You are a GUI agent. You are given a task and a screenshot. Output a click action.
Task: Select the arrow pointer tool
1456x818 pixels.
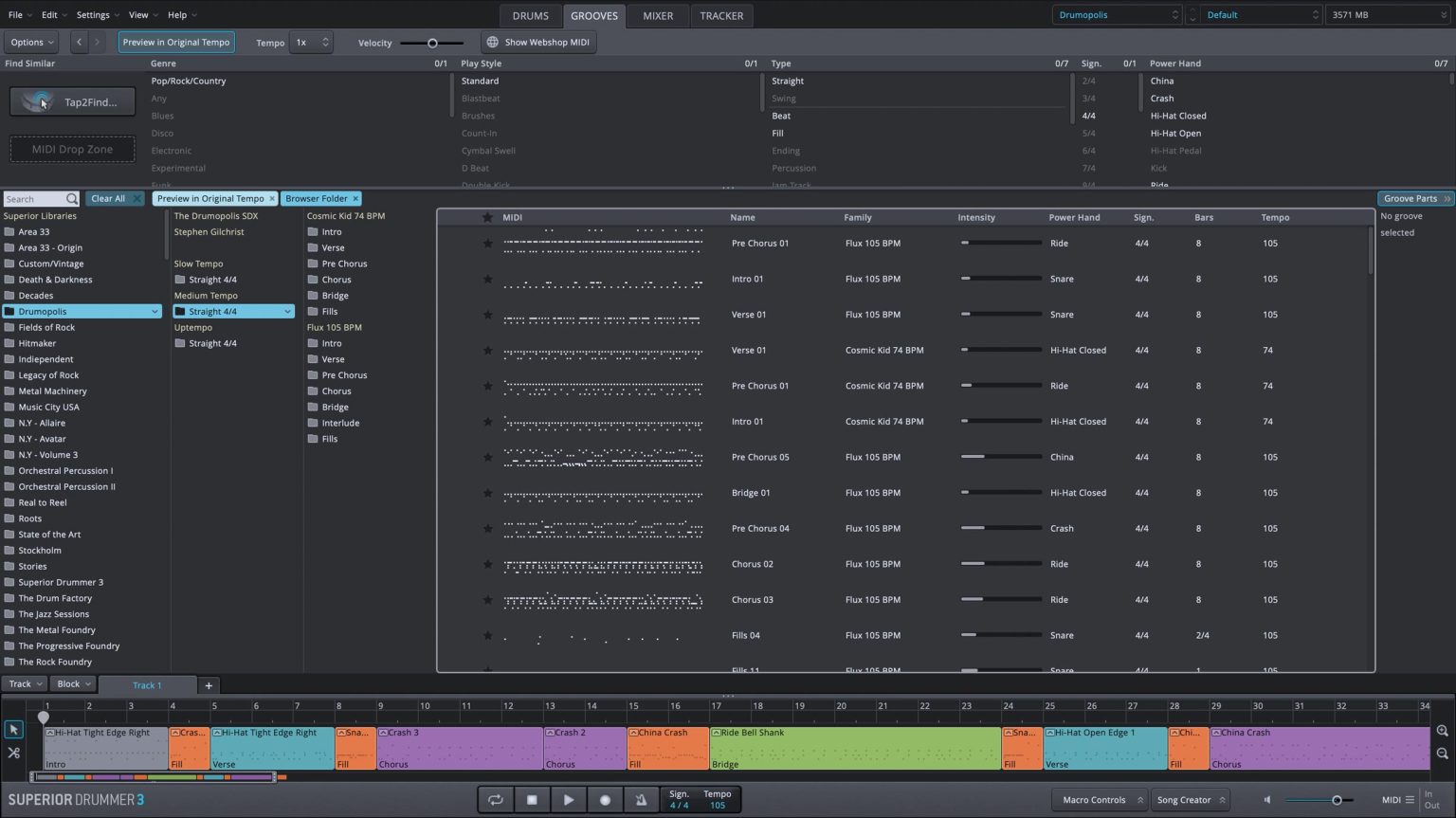[13, 730]
